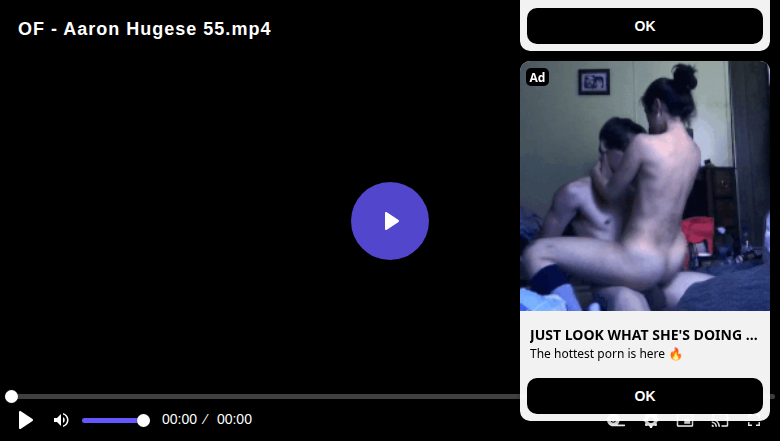Viewport: 780px width, 441px height.
Task: Click the cast to device icon
Action: [720, 424]
